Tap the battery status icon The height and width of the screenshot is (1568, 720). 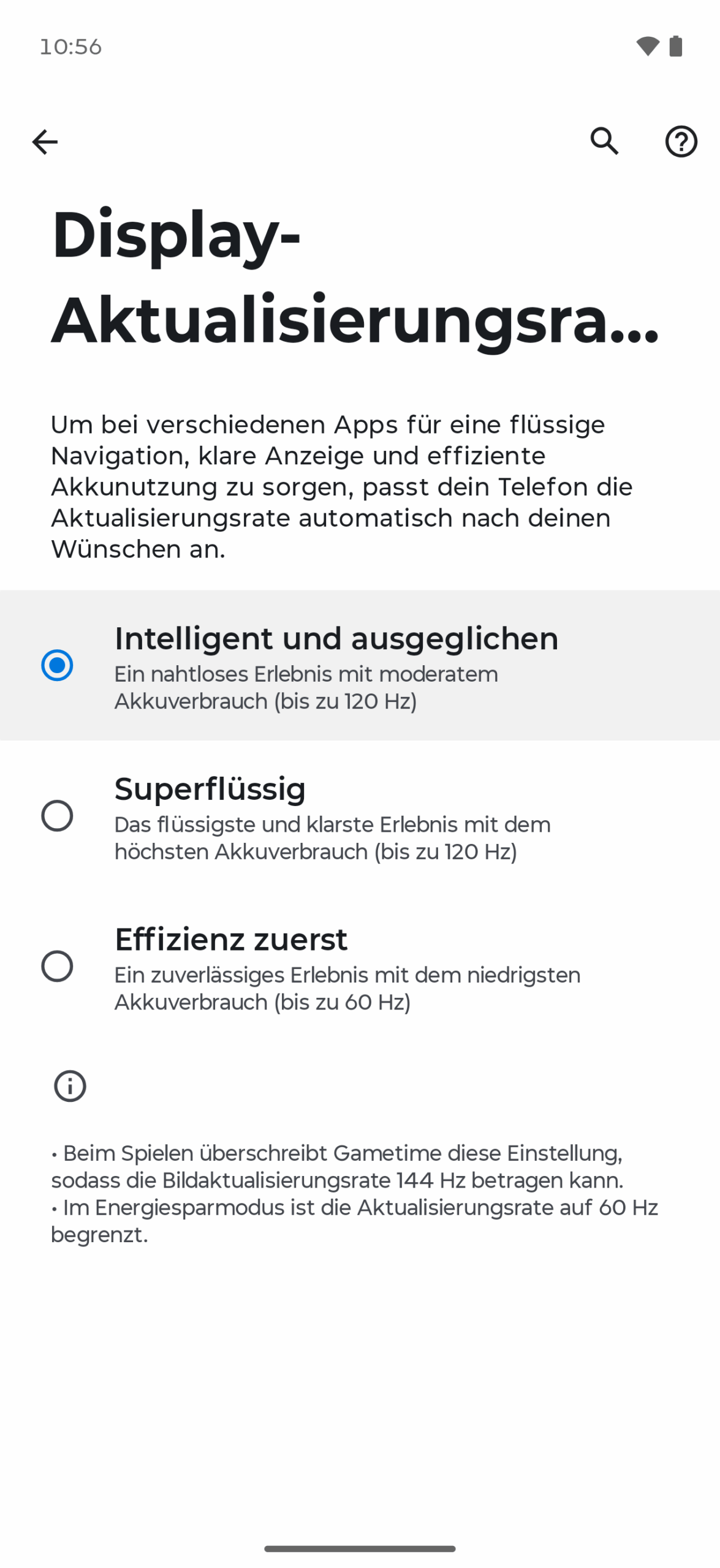[676, 47]
